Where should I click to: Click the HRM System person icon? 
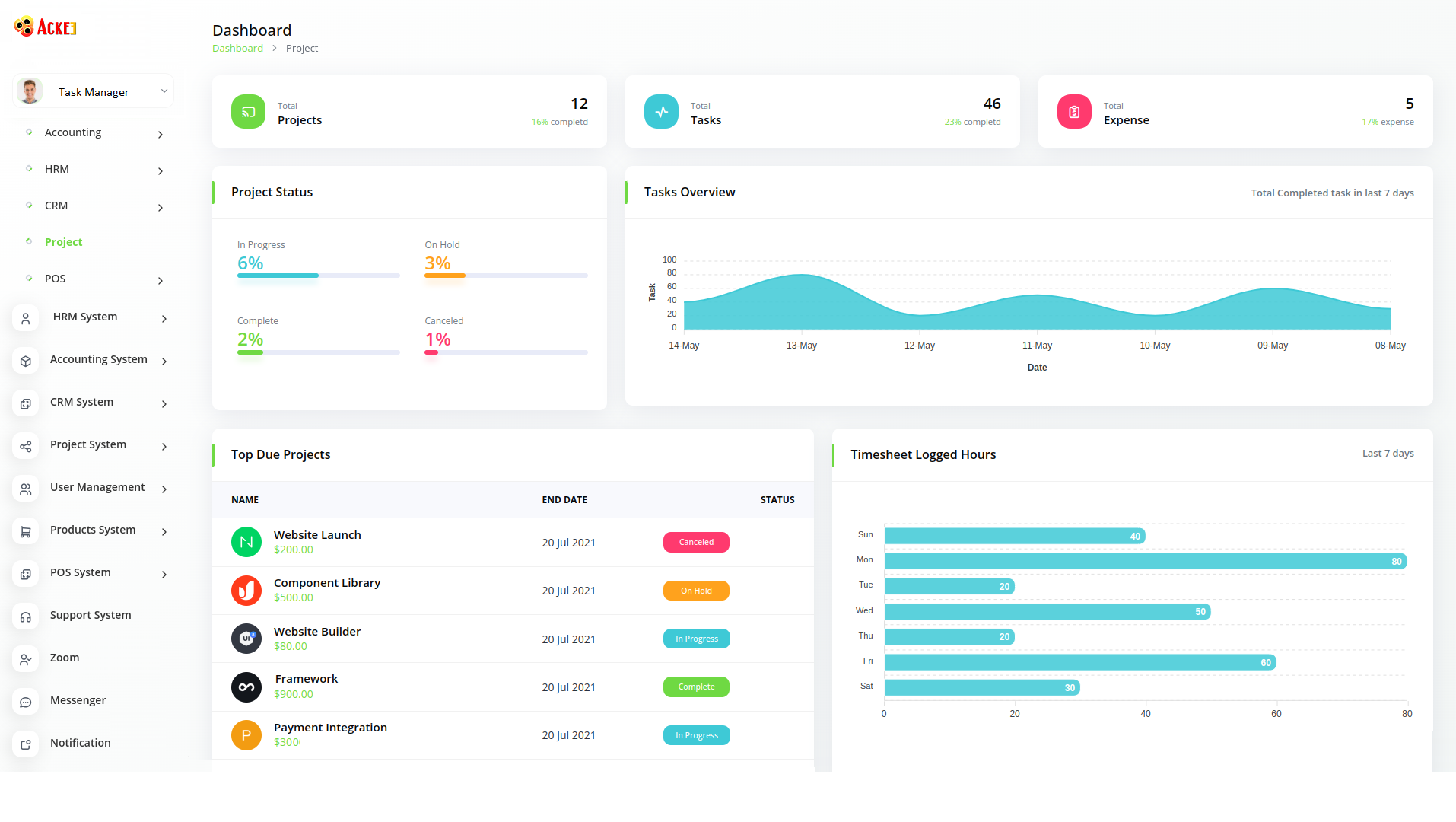tap(26, 318)
